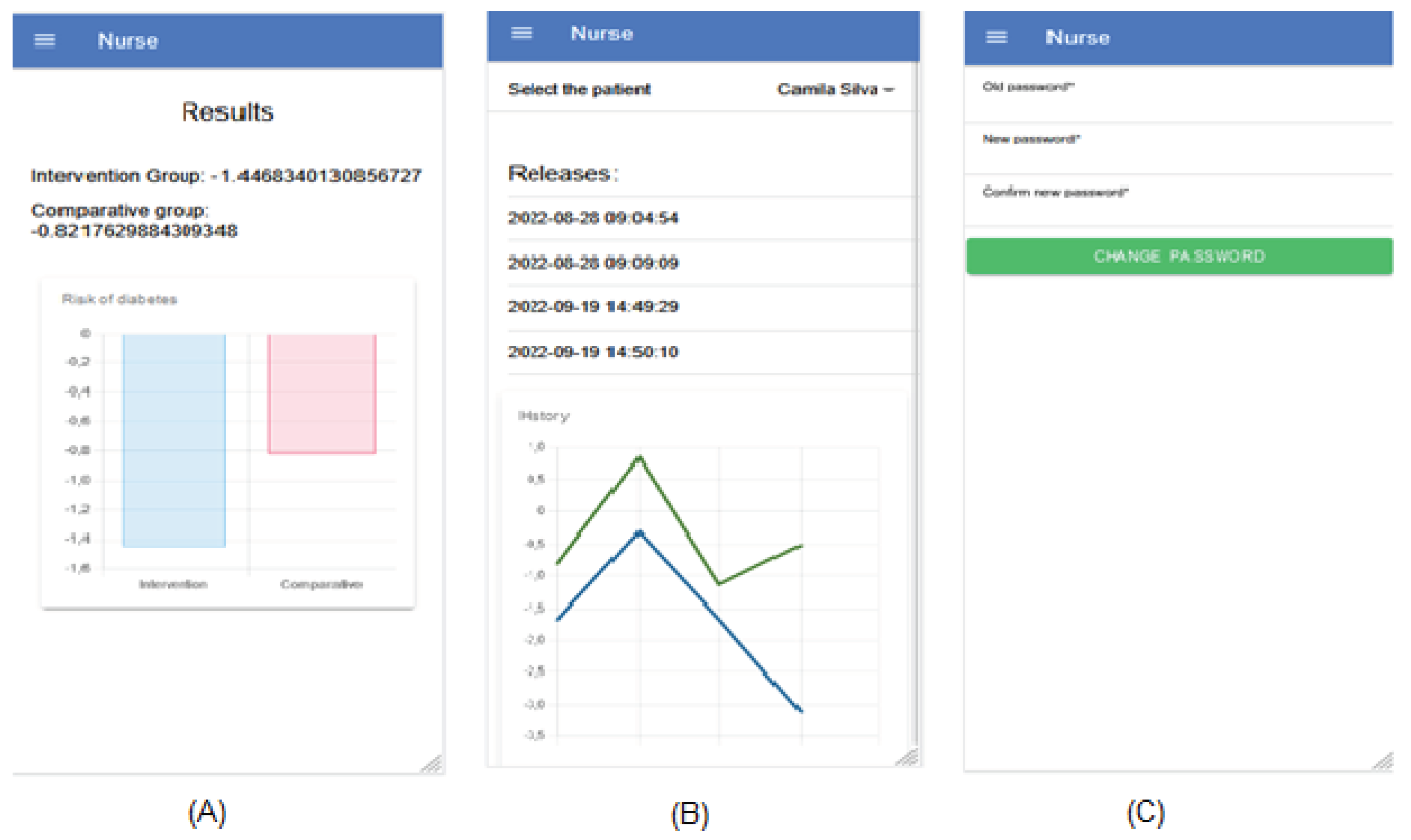Click Select the patient label
Screen dimensions: 1411x840
coord(579,89)
